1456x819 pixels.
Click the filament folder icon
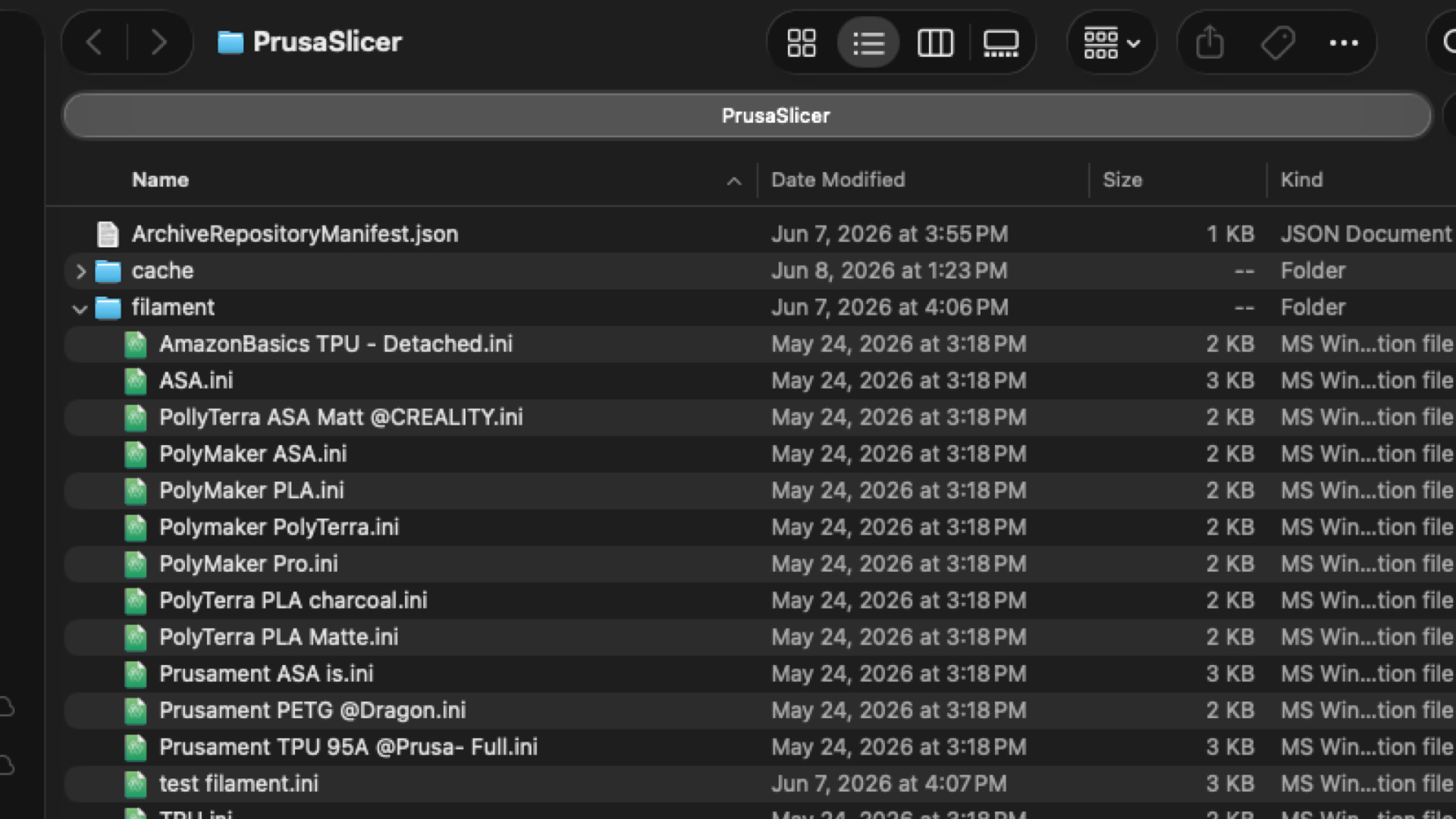click(108, 308)
